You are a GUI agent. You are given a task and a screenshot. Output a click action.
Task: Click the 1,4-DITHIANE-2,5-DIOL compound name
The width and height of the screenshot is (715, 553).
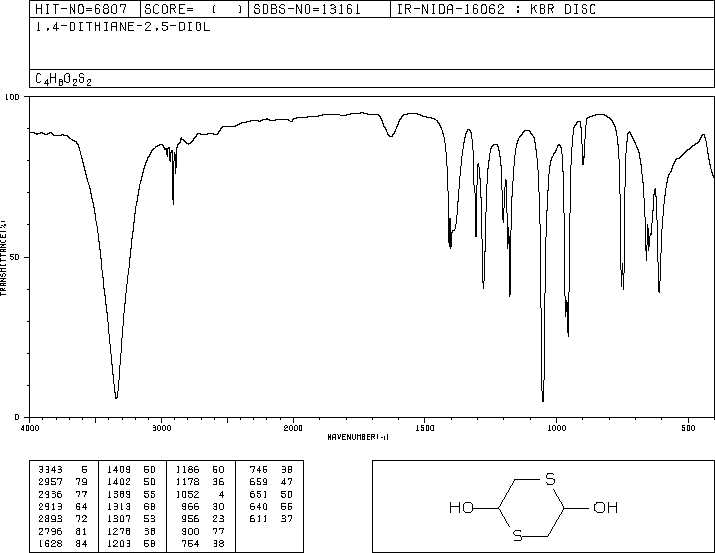pyautogui.click(x=123, y=27)
